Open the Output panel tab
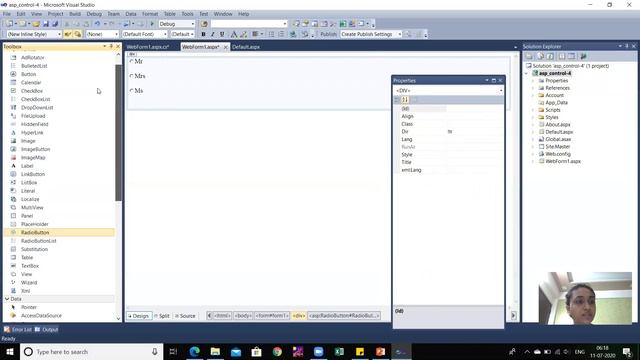 click(x=47, y=329)
